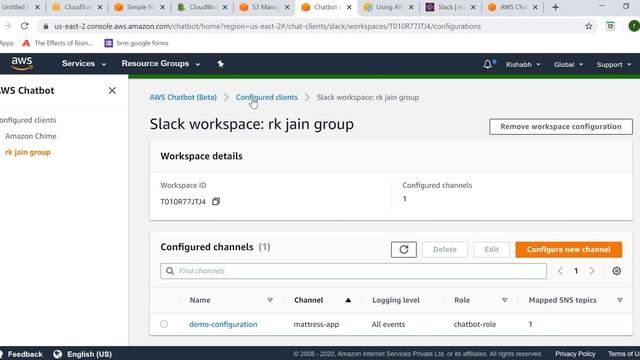Open the brm google forms bookmark
Screen dimensions: 640x360
[136, 43]
